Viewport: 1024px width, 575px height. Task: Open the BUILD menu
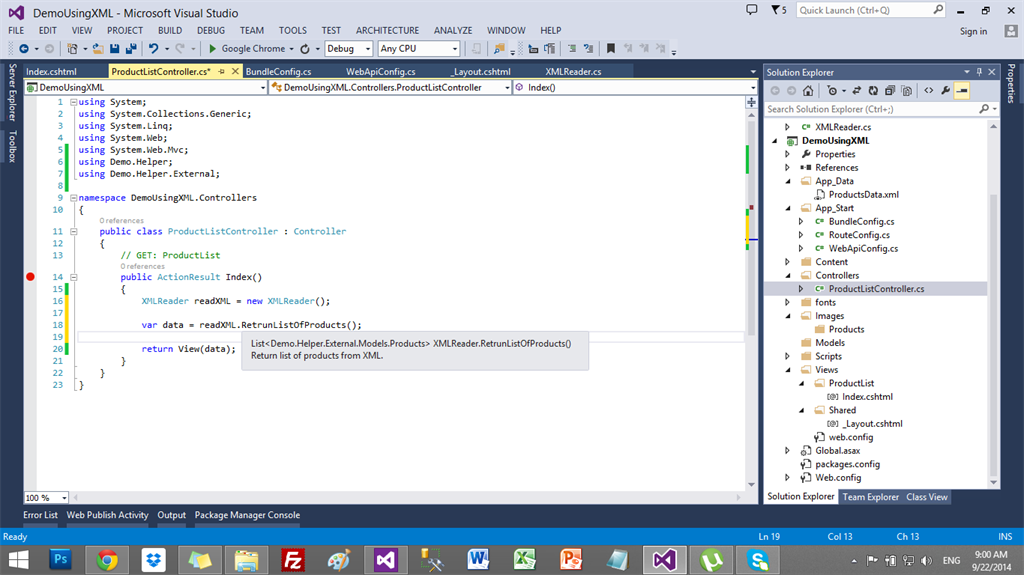click(169, 31)
